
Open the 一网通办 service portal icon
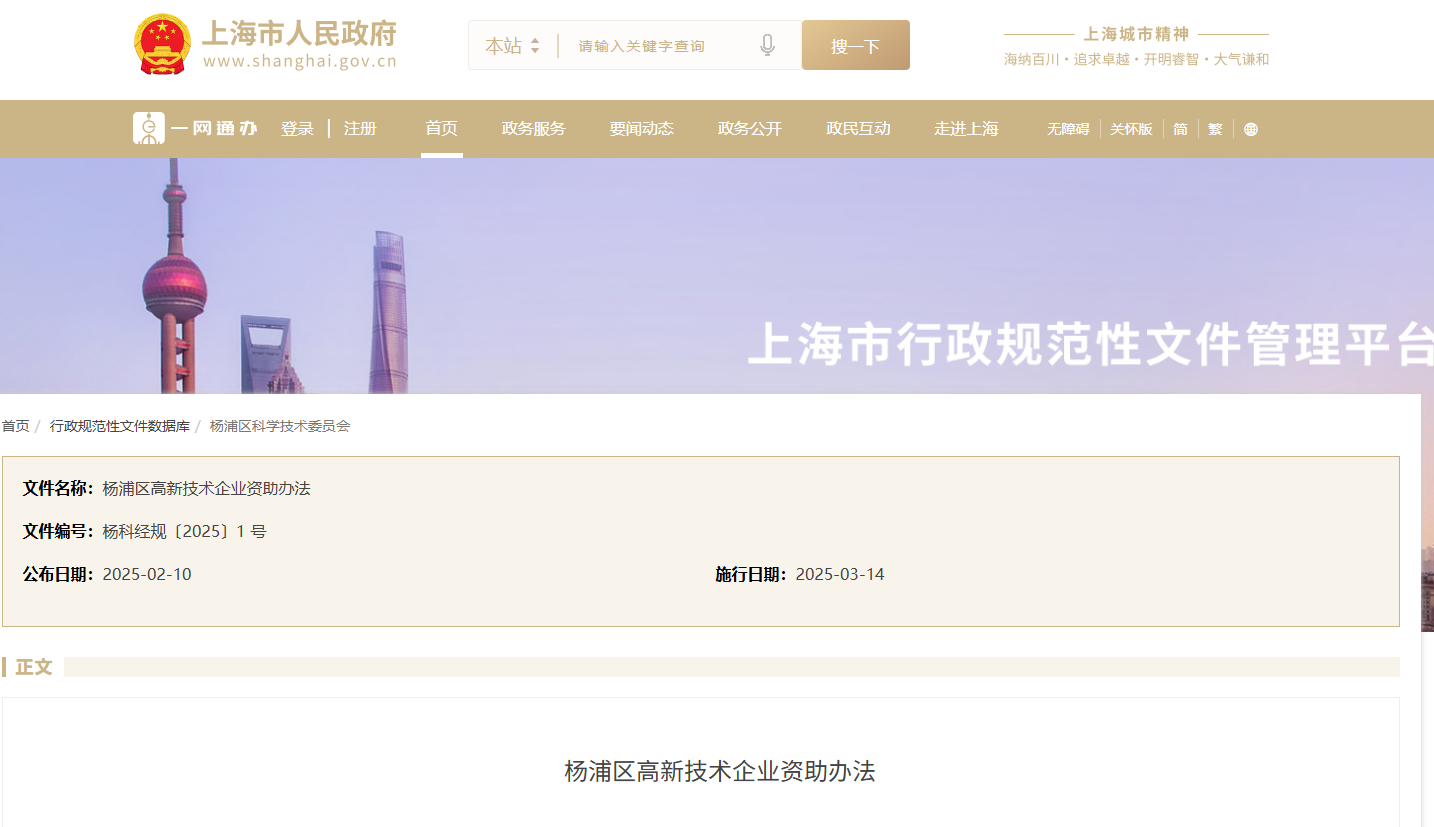coord(150,128)
